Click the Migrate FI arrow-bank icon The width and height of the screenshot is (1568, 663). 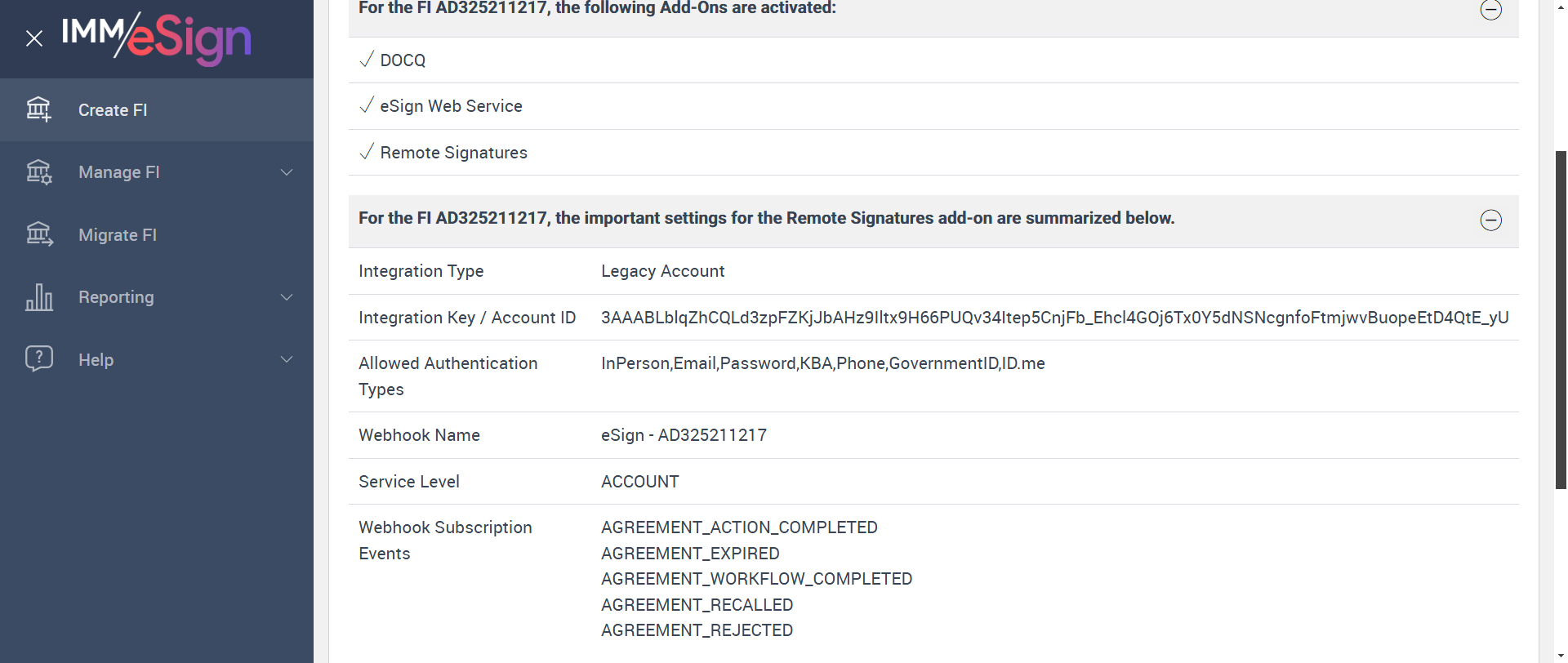[38, 235]
